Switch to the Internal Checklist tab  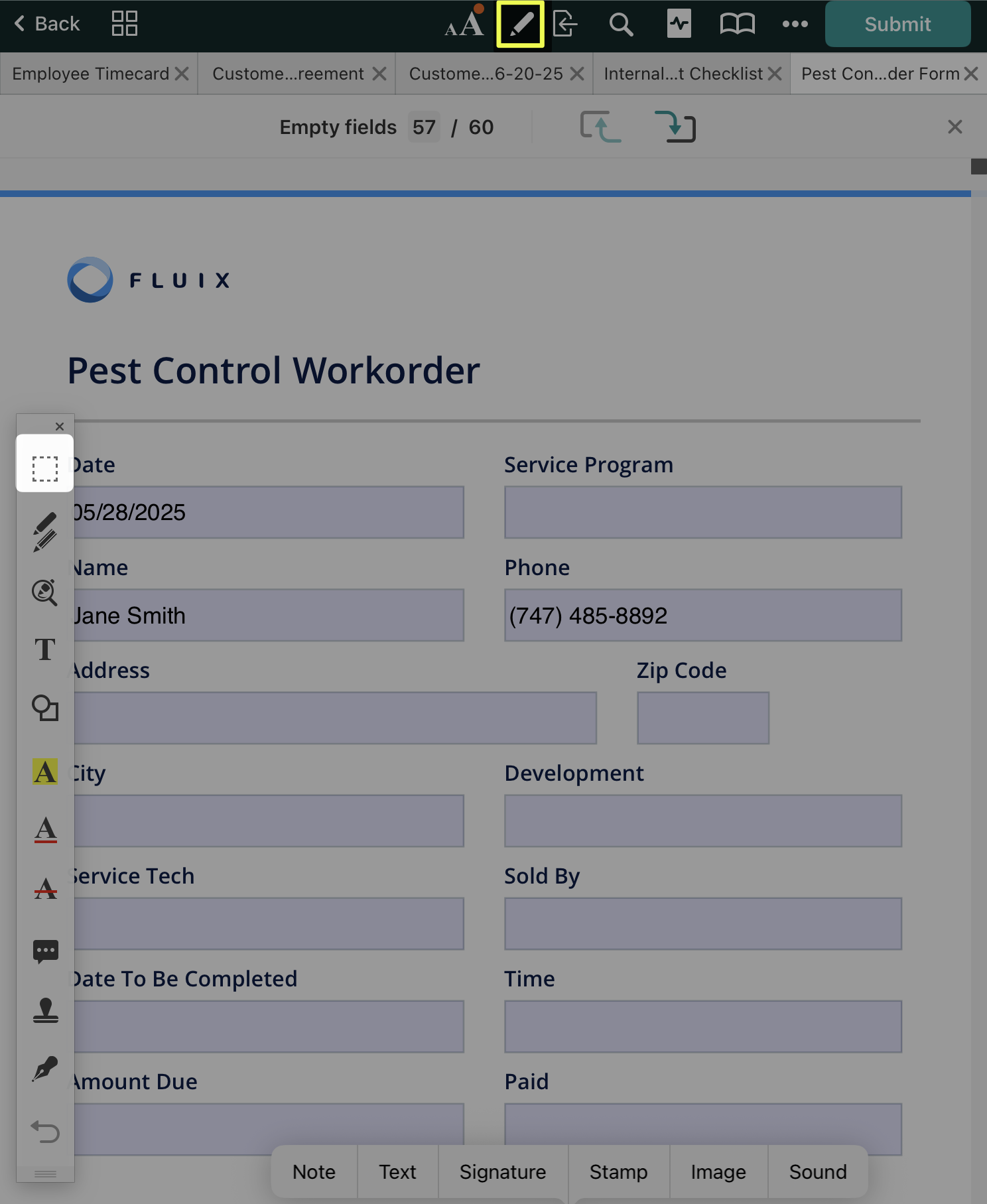683,74
